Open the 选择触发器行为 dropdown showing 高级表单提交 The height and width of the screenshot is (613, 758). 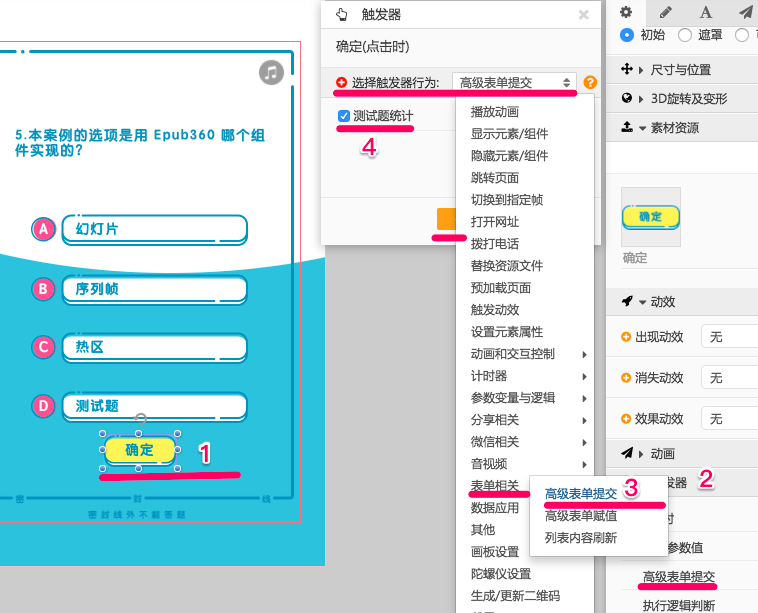tap(515, 82)
